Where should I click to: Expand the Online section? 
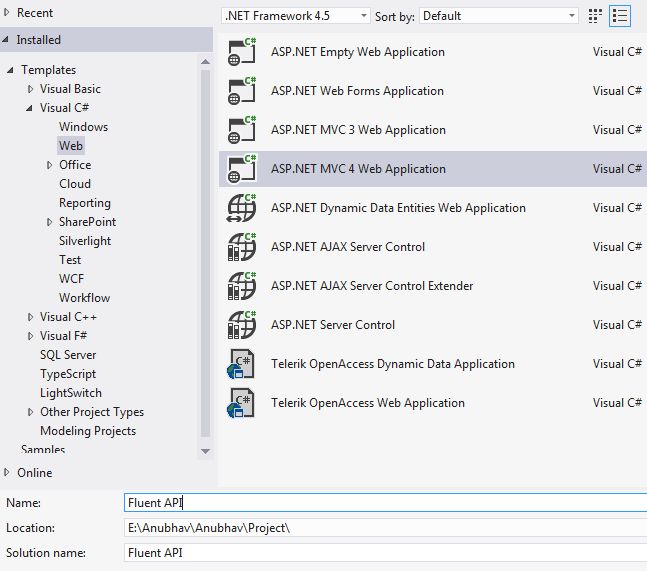coord(7,473)
